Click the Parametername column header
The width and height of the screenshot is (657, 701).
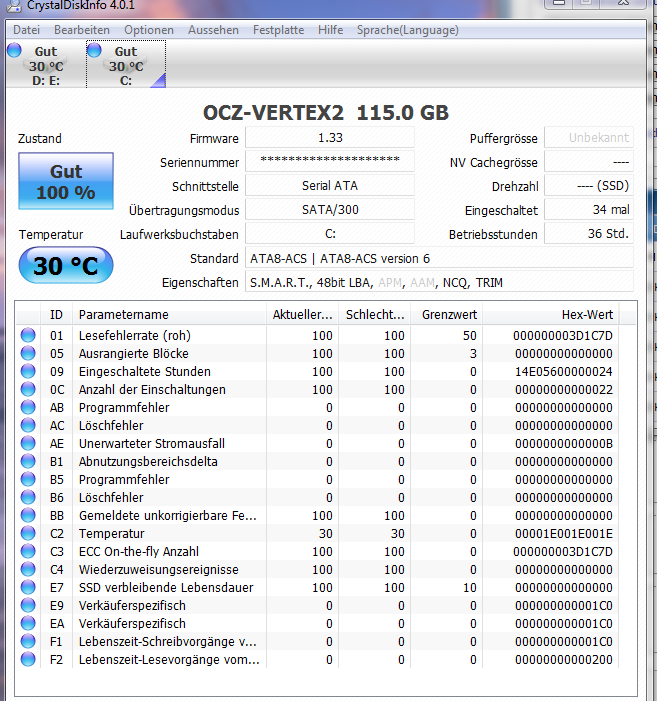click(169, 315)
